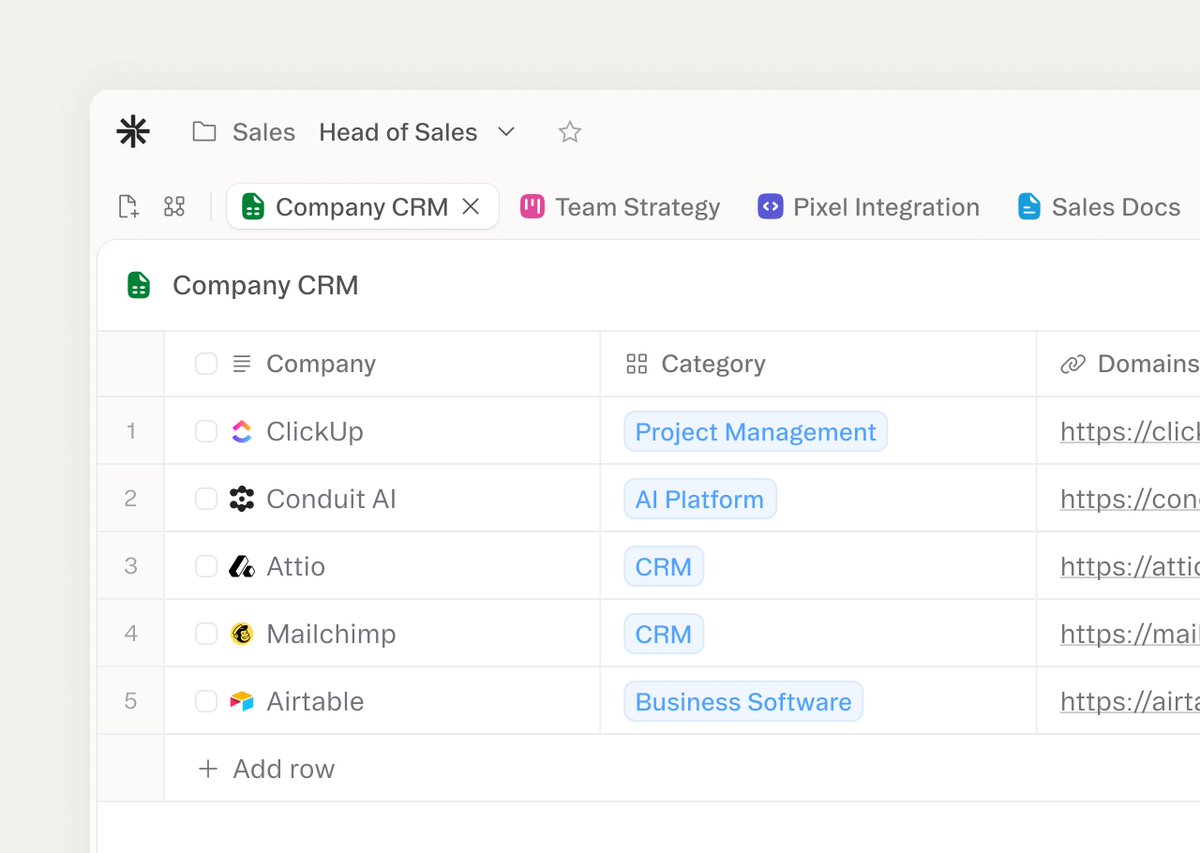The height and width of the screenshot is (853, 1200).
Task: Select row number 2
Action: [x=131, y=499]
